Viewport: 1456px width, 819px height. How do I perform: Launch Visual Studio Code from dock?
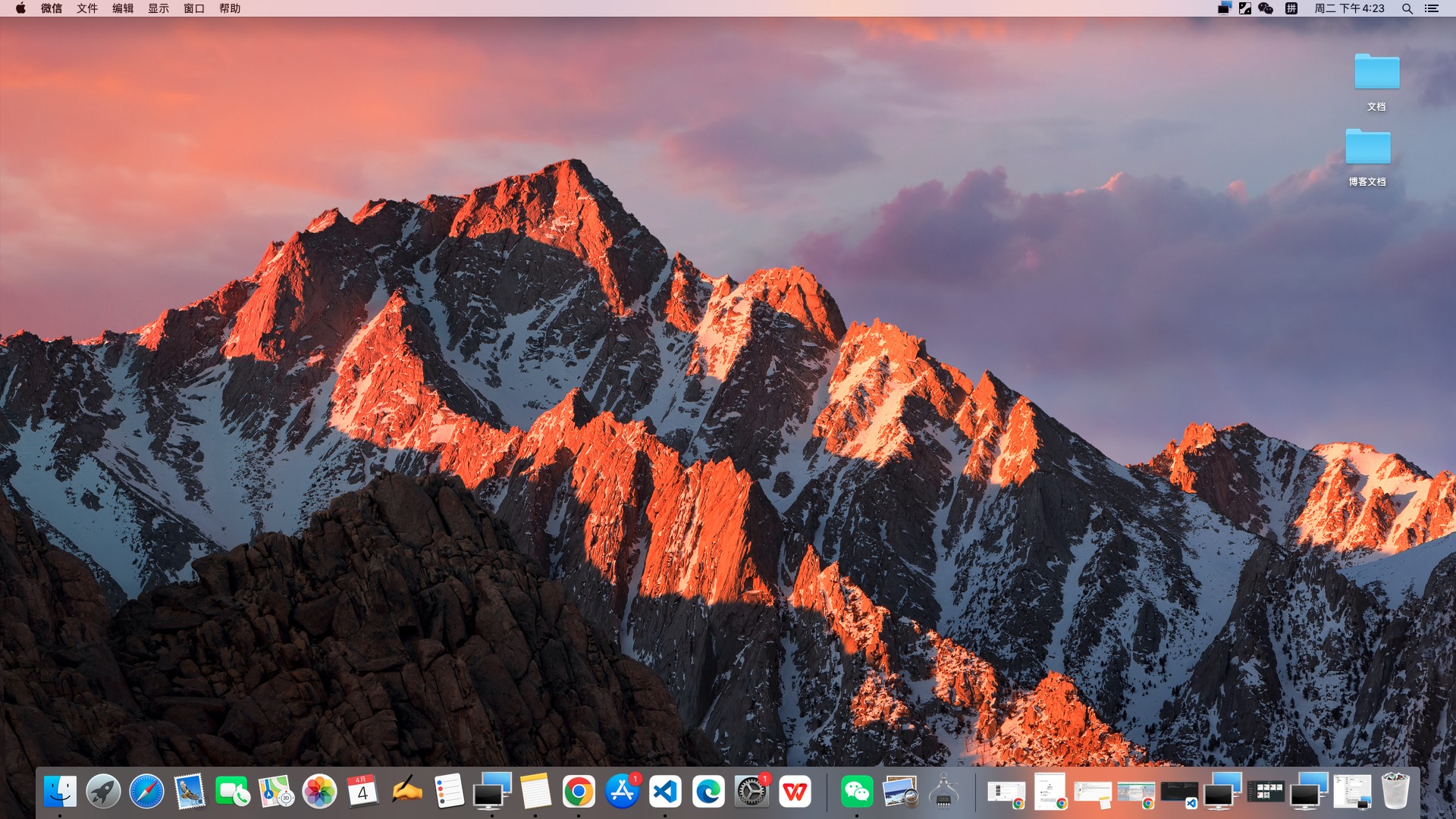point(665,792)
